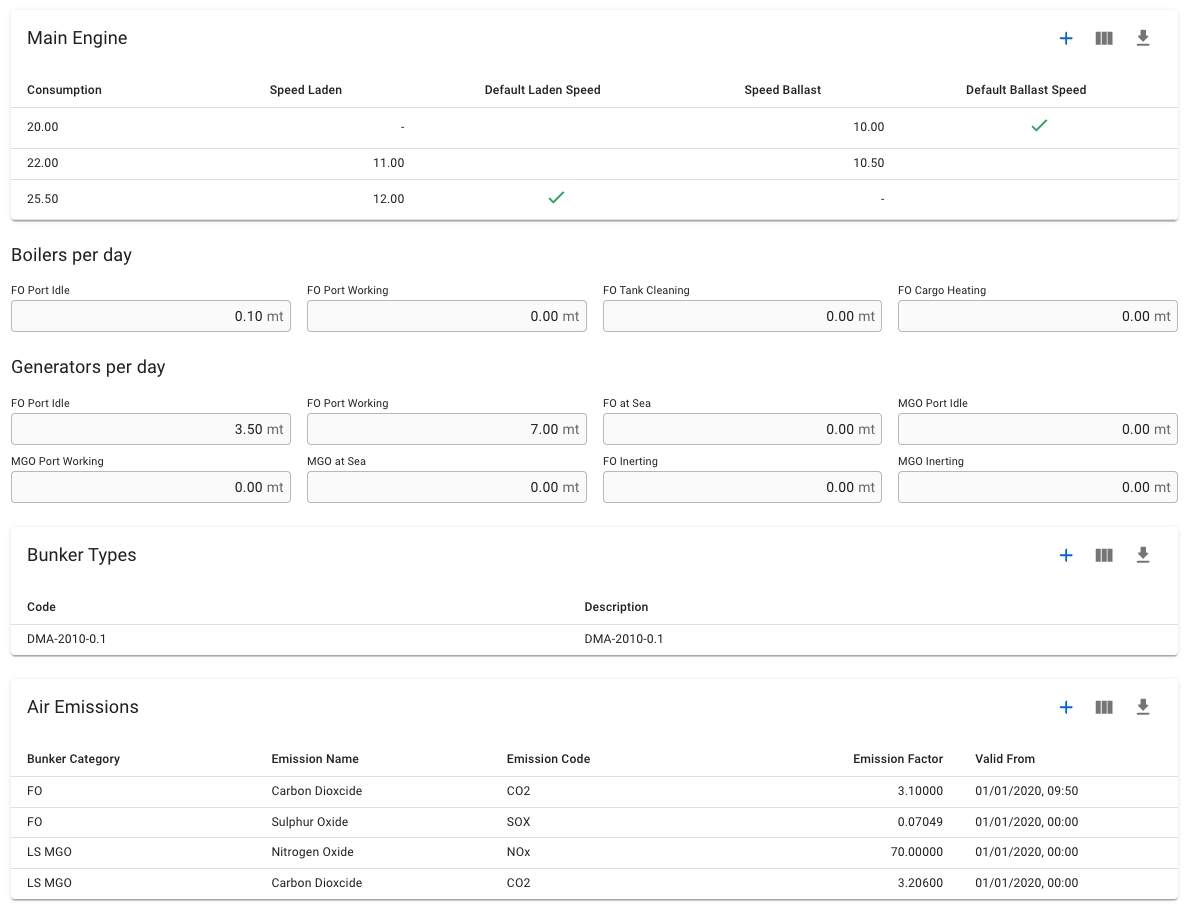Open Bunker Types column settings
Viewport: 1186px width, 906px height.
point(1104,556)
